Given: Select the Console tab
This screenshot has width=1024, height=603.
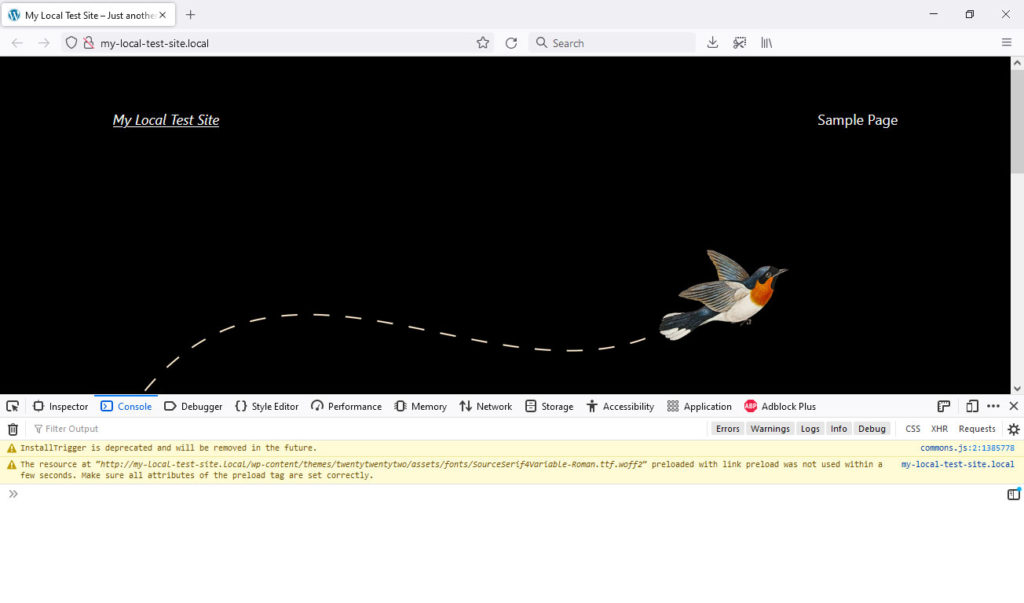Looking at the screenshot, I should coord(126,406).
